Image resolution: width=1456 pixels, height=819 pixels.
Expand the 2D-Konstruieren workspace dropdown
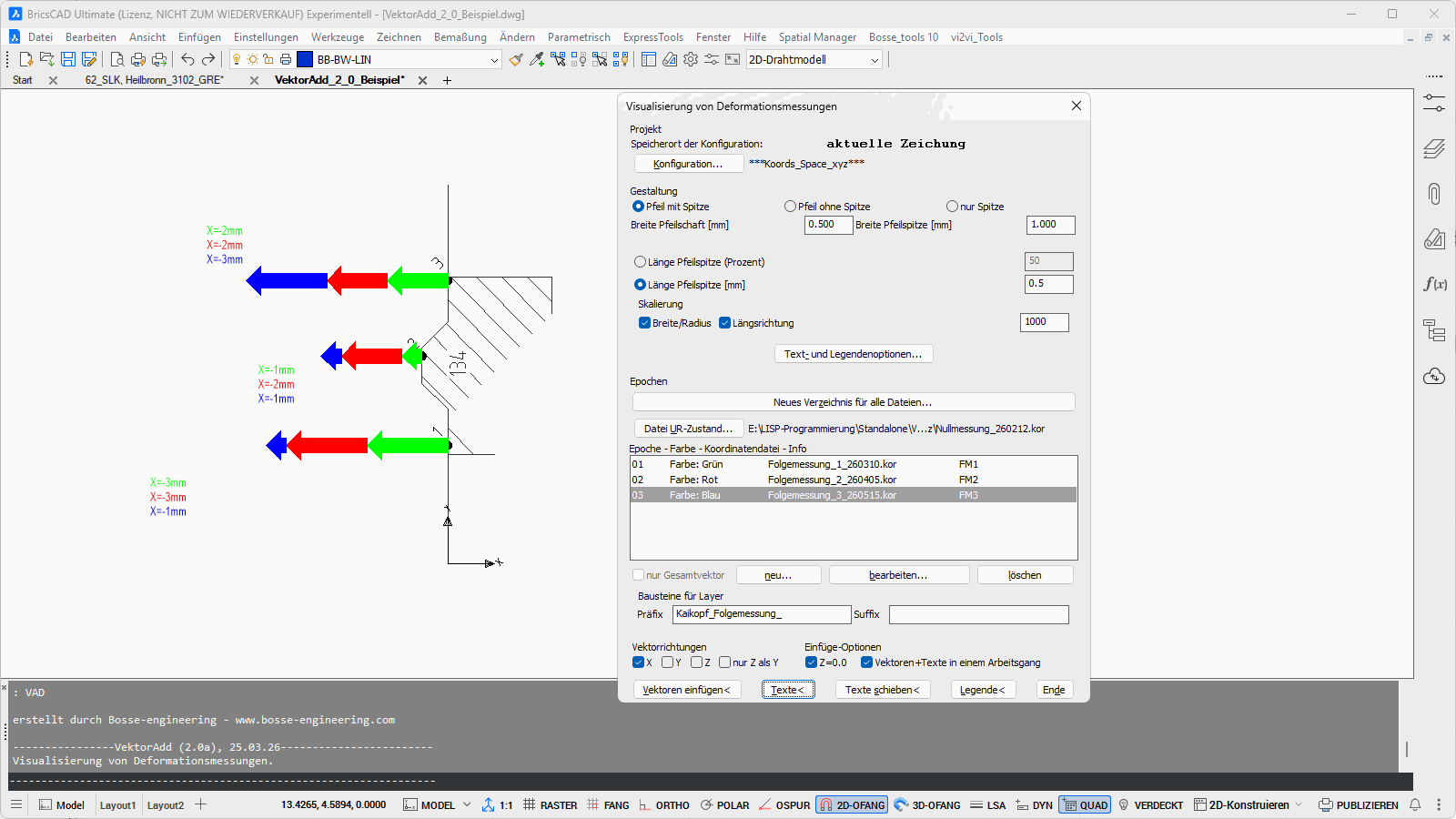point(1299,805)
